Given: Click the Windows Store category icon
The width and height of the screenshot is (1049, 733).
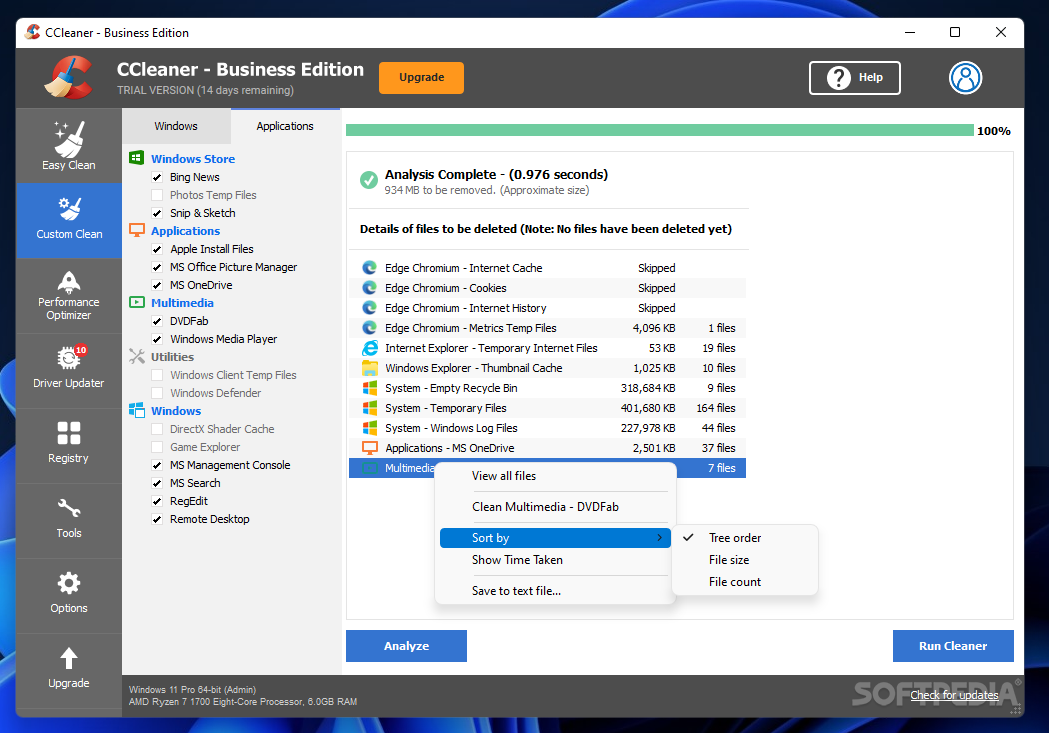Looking at the screenshot, I should tap(136, 158).
